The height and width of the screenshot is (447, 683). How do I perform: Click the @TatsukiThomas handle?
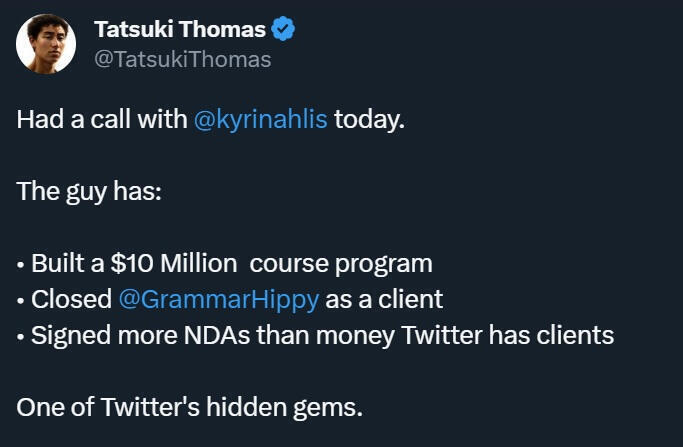[182, 60]
